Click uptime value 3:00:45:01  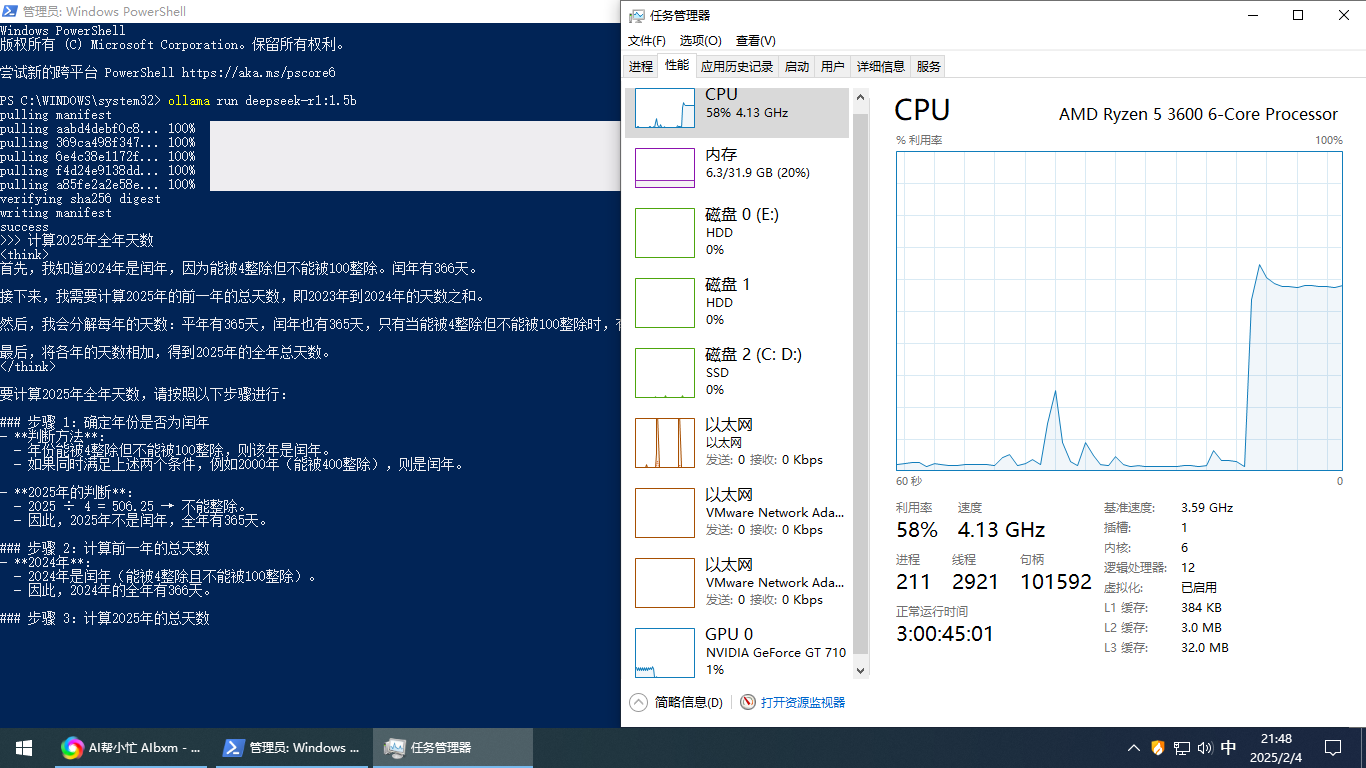[x=945, y=634]
